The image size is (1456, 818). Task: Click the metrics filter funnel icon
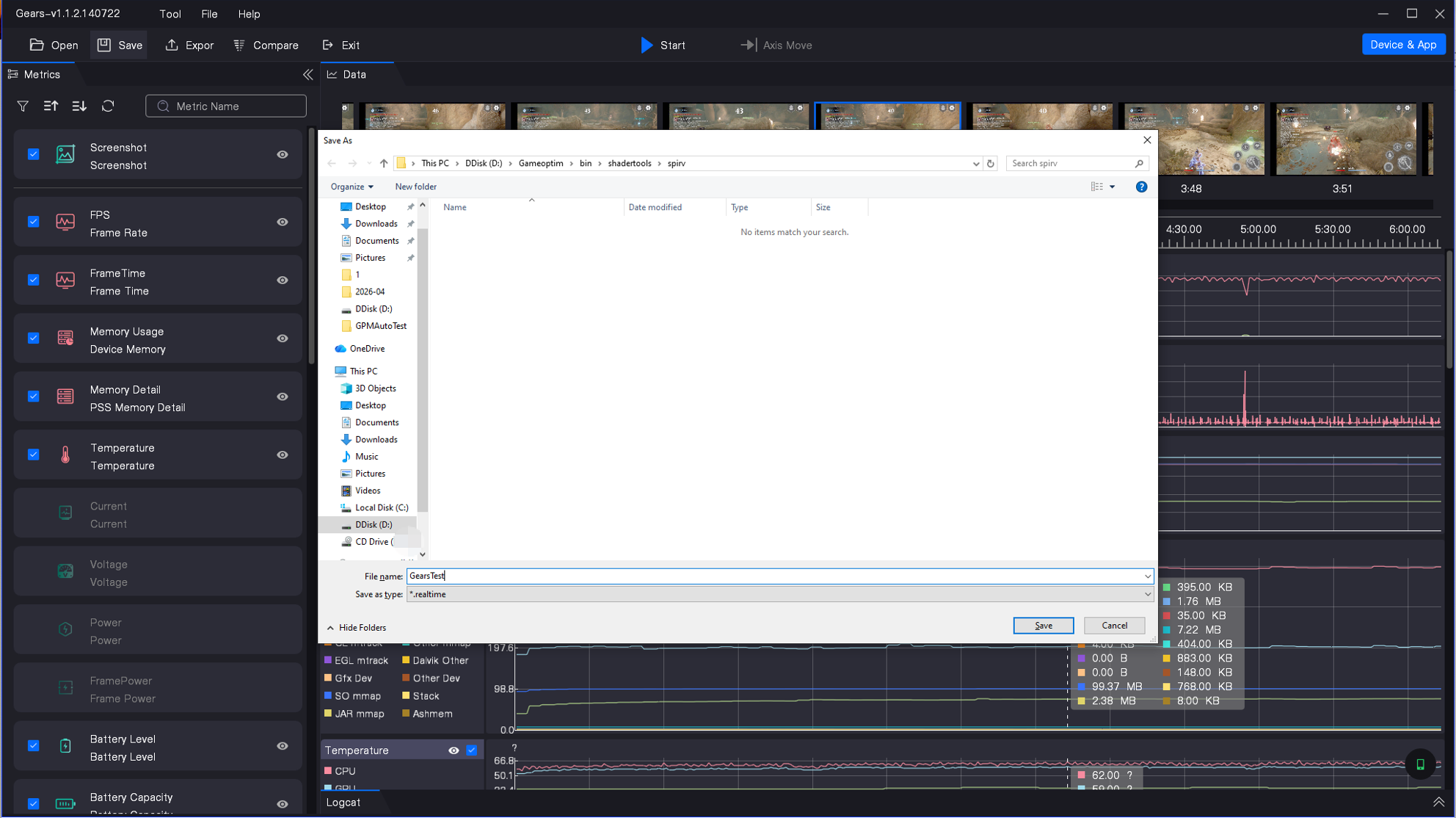[23, 106]
